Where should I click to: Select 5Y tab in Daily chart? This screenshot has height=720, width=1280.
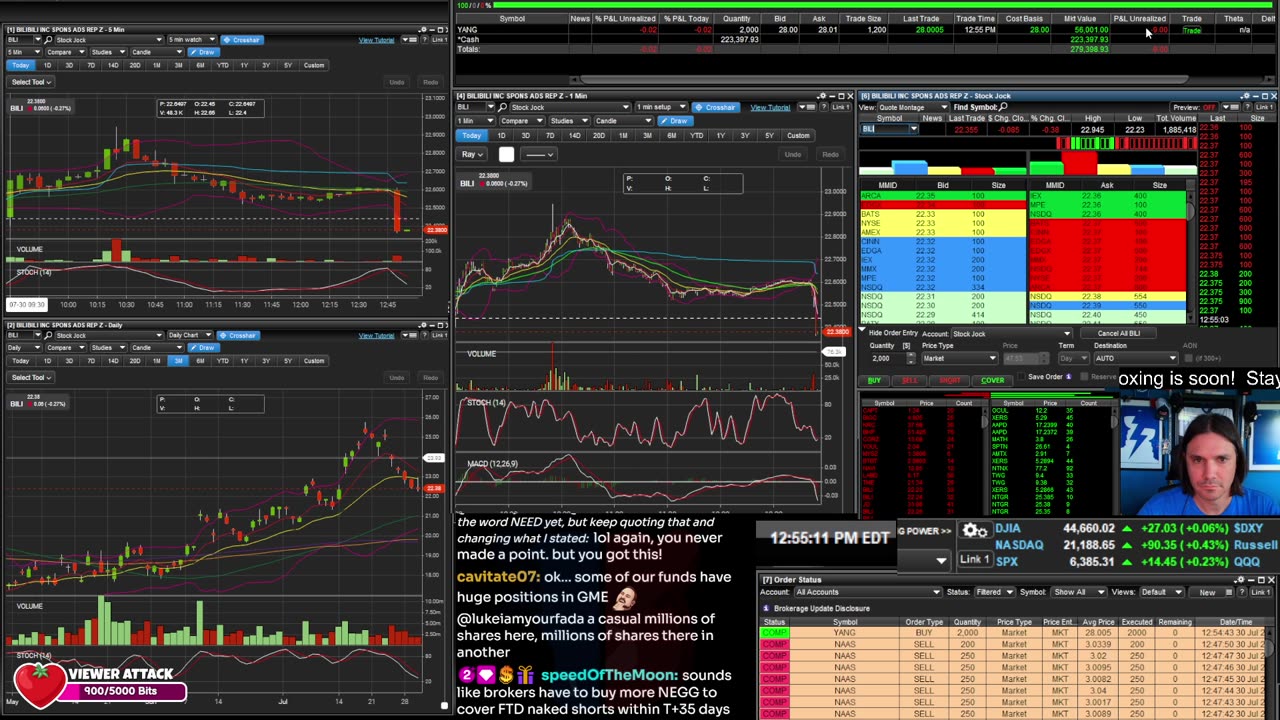[x=288, y=360]
